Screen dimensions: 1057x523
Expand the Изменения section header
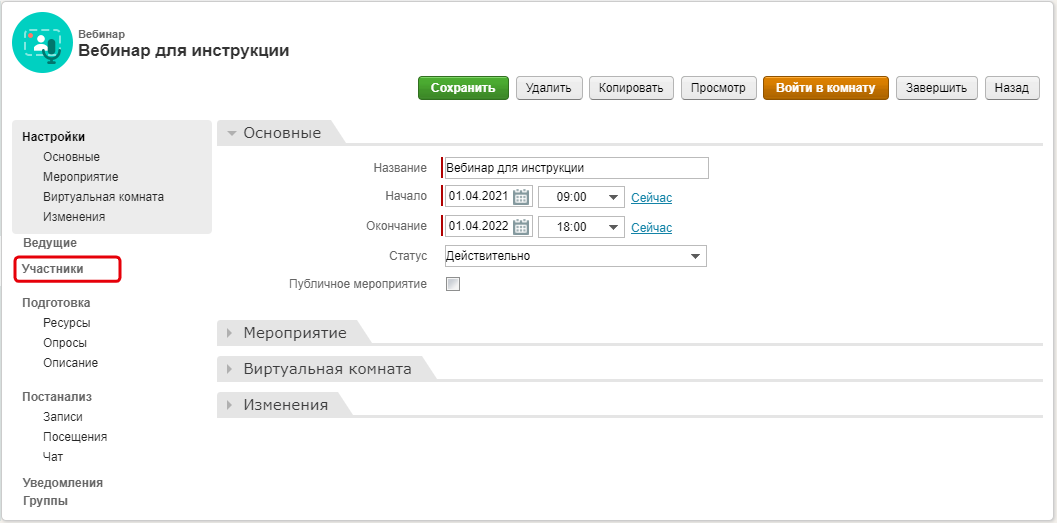point(285,404)
